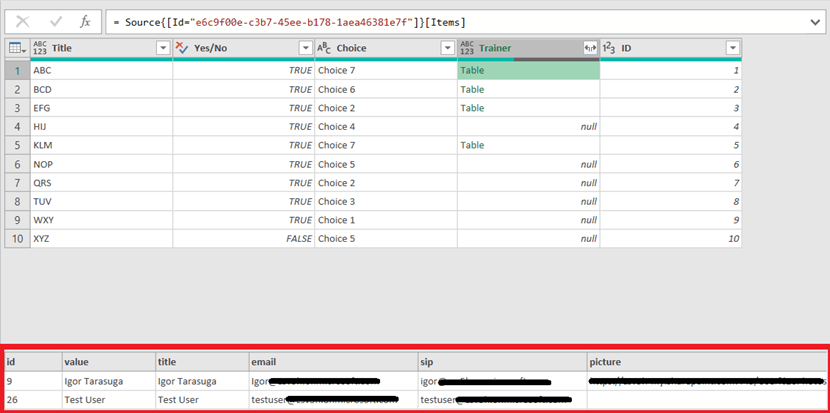Image resolution: width=830 pixels, height=413 pixels.
Task: Click null Trainer cell in XYZ row
Action: [x=528, y=238]
